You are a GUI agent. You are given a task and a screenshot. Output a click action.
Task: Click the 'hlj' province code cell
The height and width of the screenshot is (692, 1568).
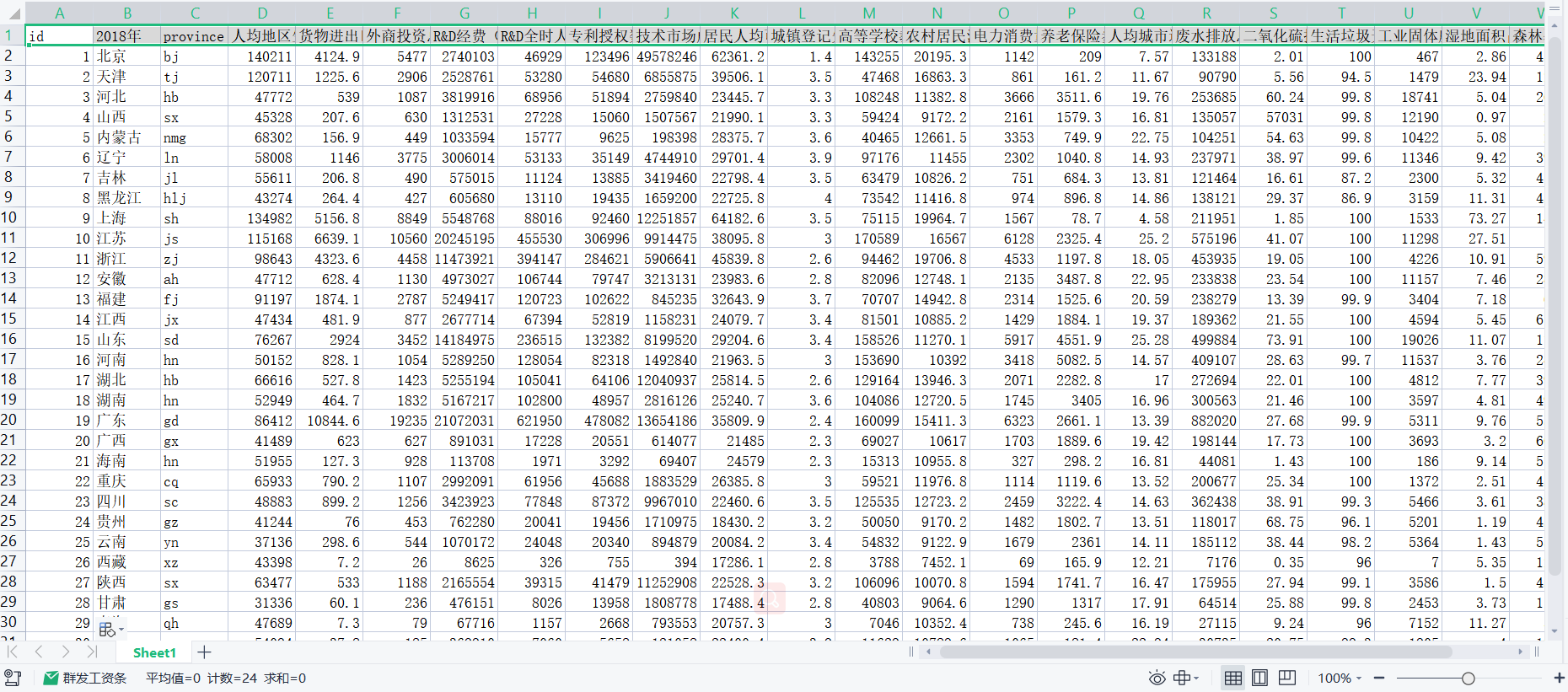[195, 198]
